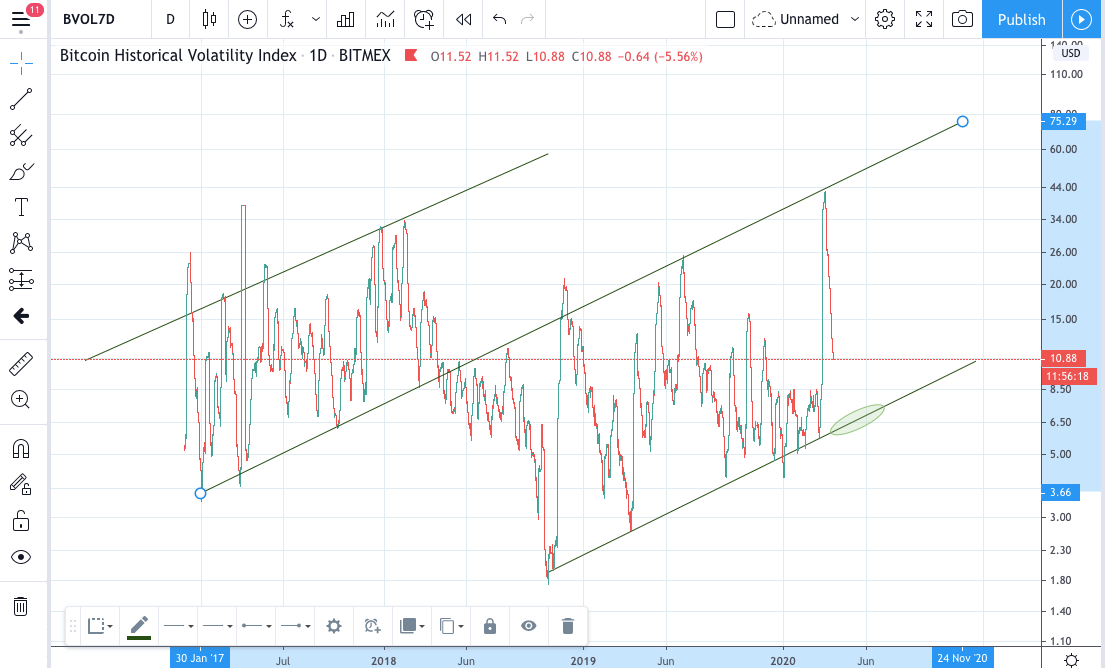Select the text annotation tool
Screen dimensions: 1105x668
pos(21,207)
